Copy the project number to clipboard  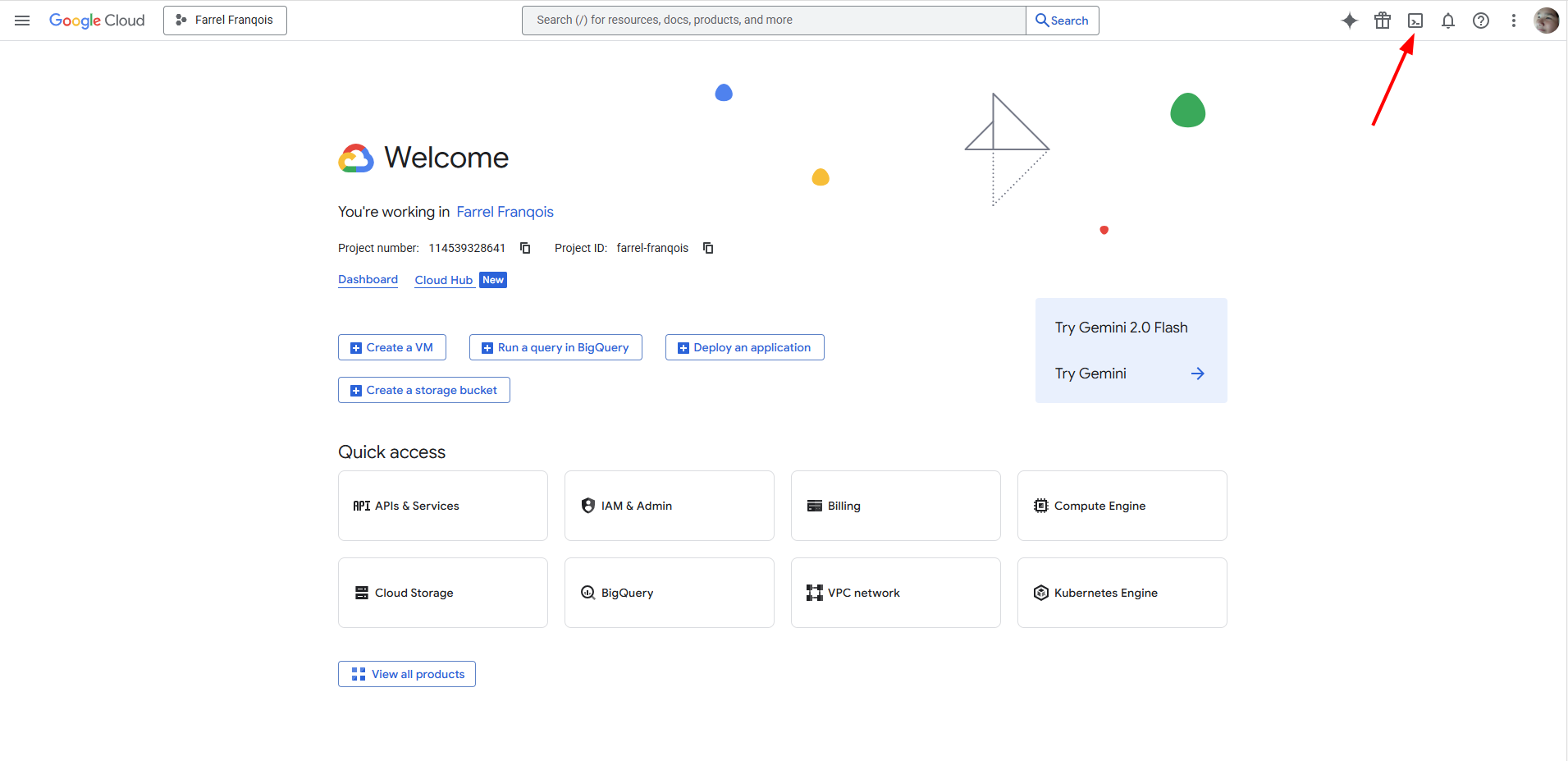[525, 248]
